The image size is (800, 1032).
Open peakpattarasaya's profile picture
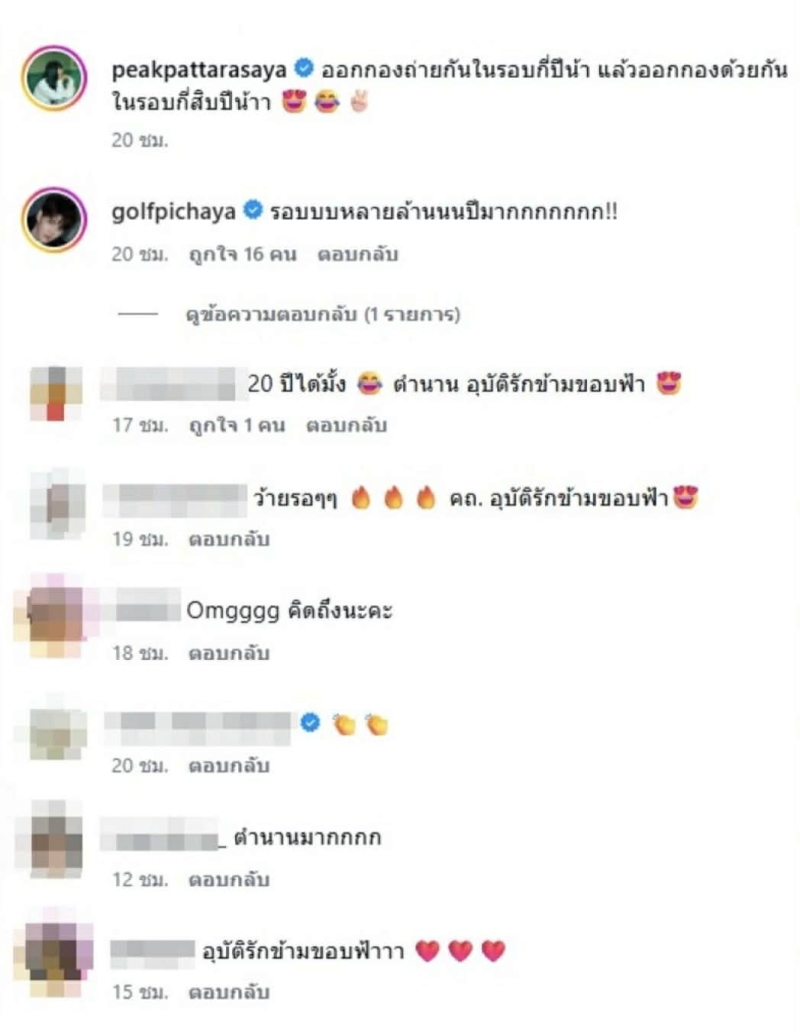54,78
